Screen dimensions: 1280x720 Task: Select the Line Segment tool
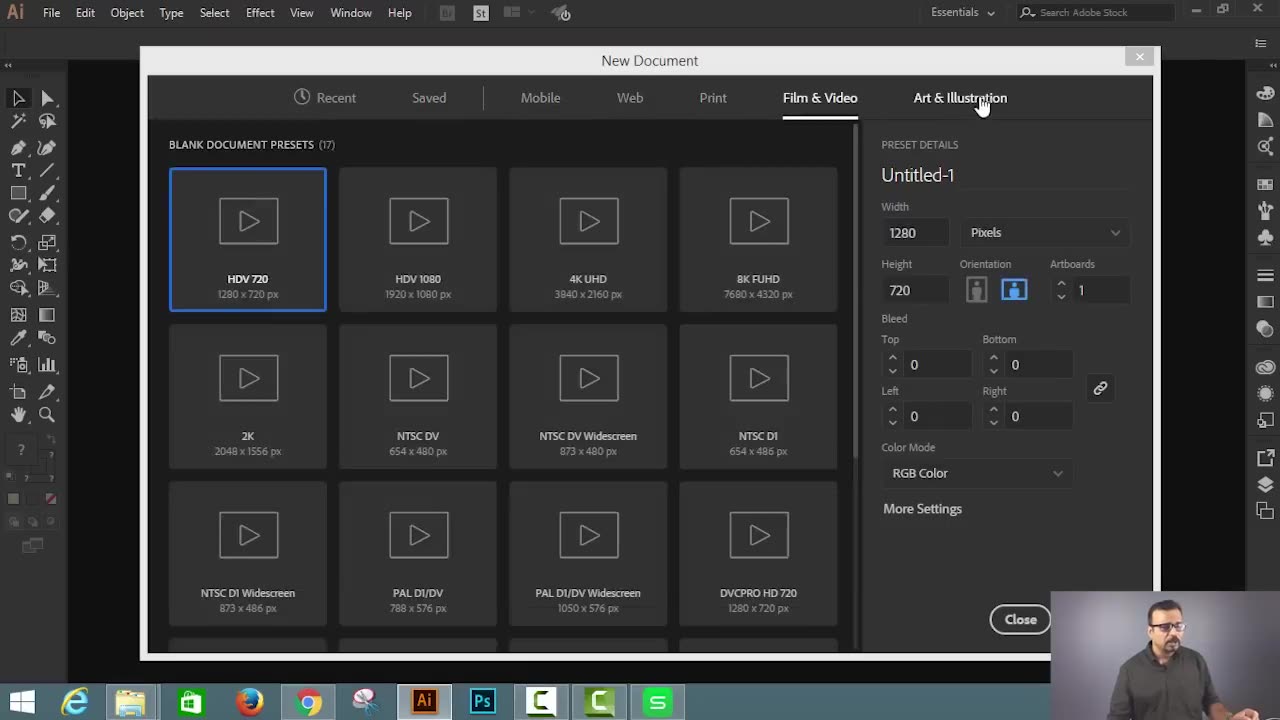[47, 171]
